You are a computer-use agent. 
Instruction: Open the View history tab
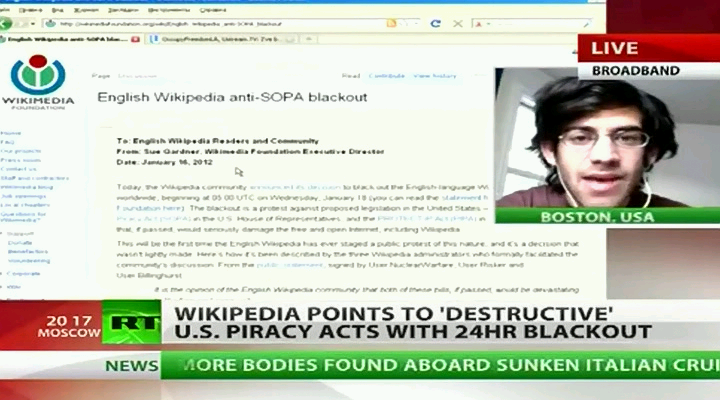tap(435, 76)
